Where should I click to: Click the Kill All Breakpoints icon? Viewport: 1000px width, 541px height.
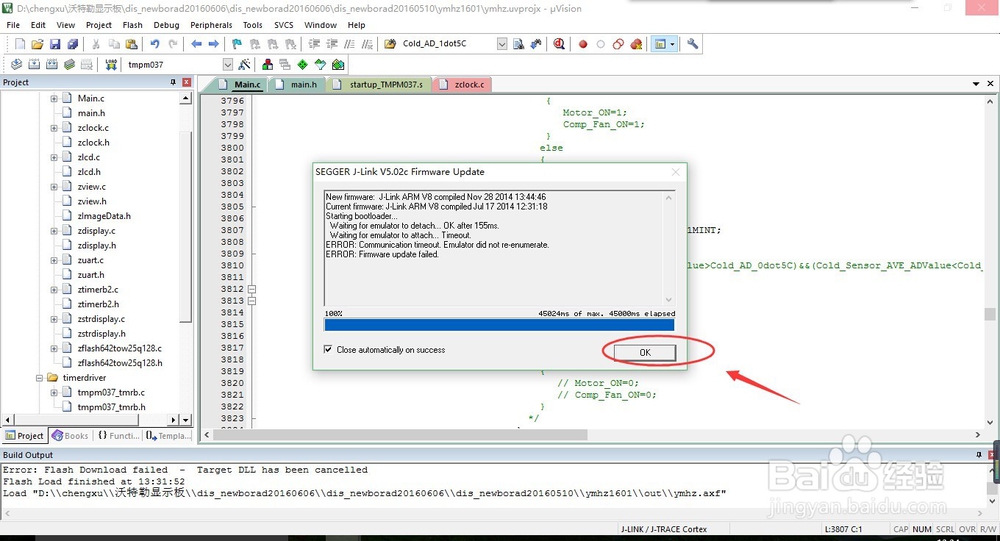(x=636, y=44)
